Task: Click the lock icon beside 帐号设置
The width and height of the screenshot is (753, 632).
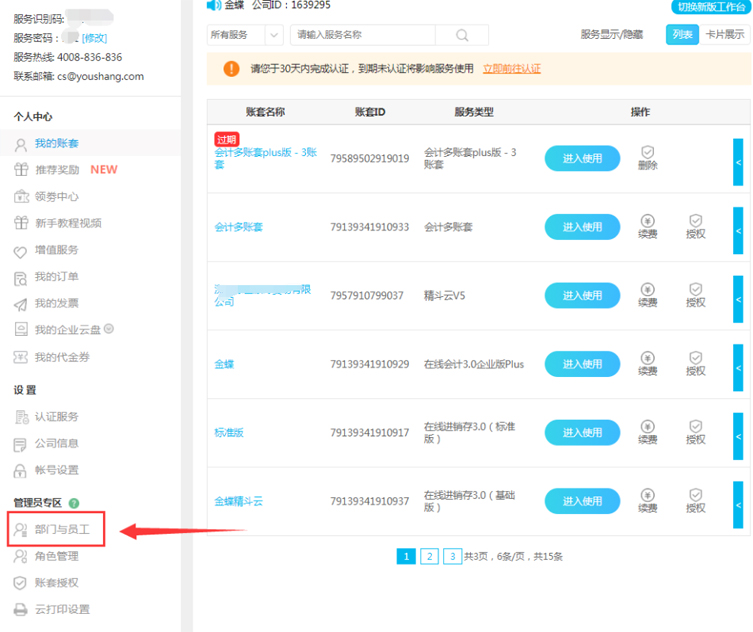Action: (20, 471)
